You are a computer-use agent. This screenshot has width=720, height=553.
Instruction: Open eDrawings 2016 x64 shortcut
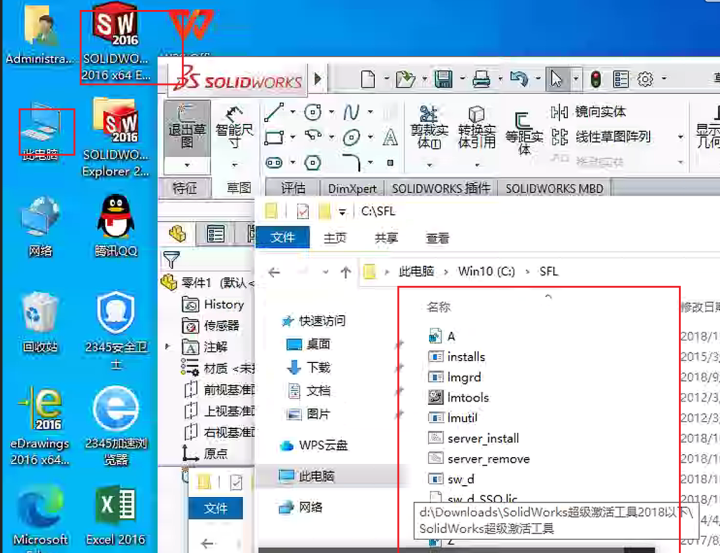click(40, 426)
